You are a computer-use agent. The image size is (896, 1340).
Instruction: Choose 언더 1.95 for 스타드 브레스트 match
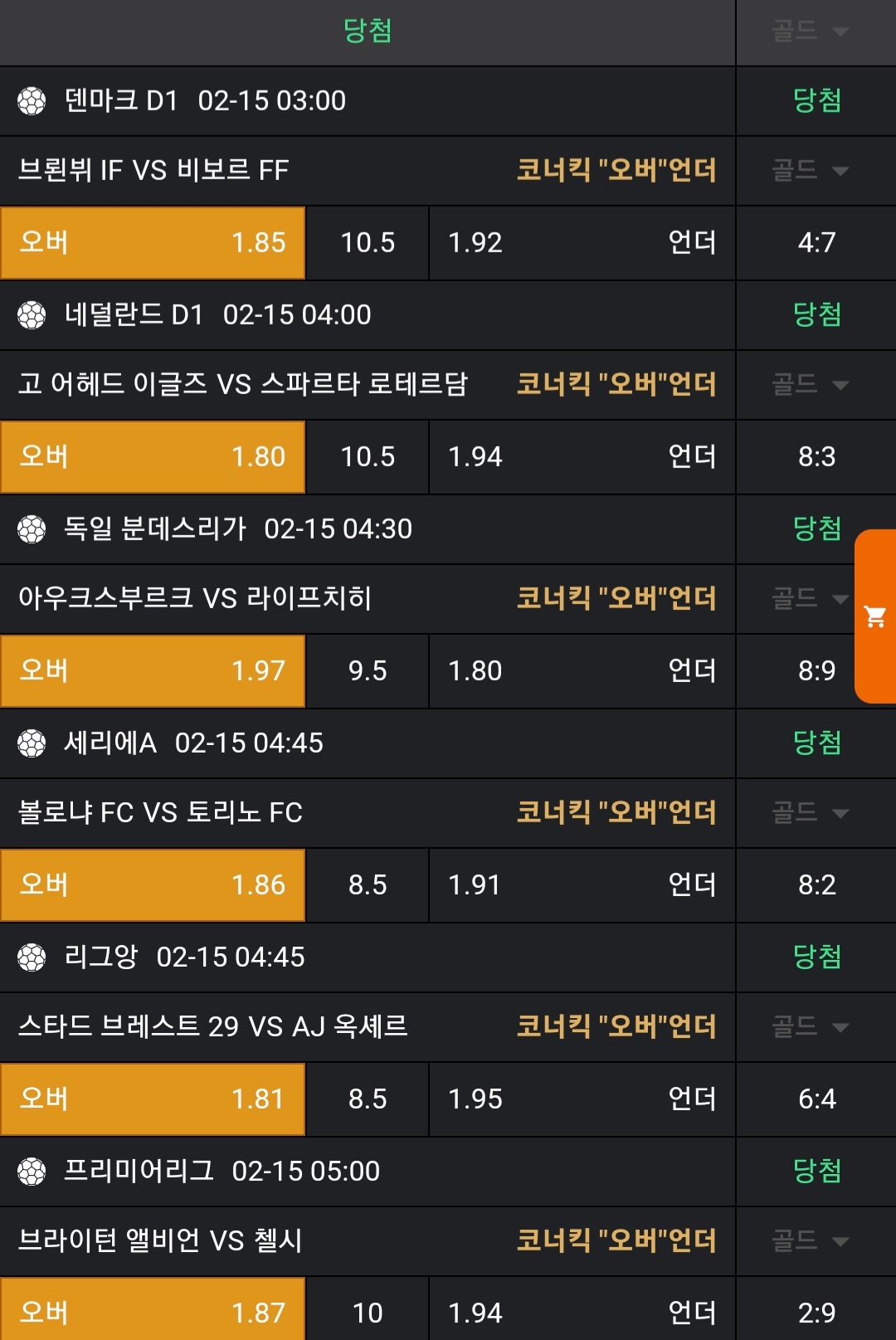click(x=582, y=1099)
